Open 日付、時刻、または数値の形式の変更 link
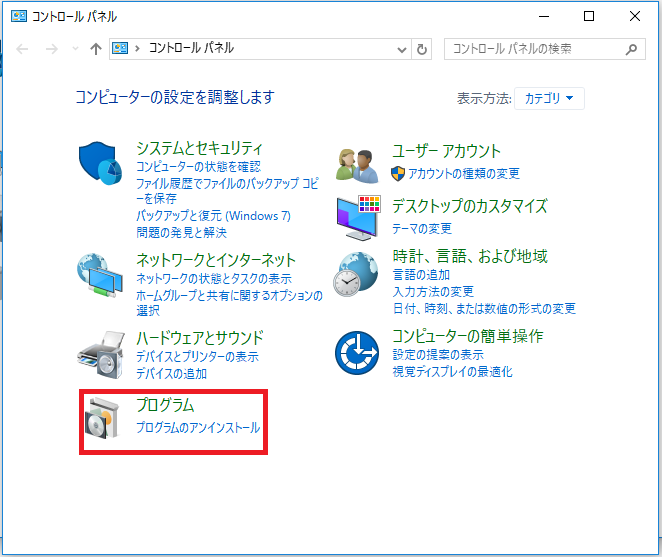Screen dimensions: 662x557 coord(484,309)
